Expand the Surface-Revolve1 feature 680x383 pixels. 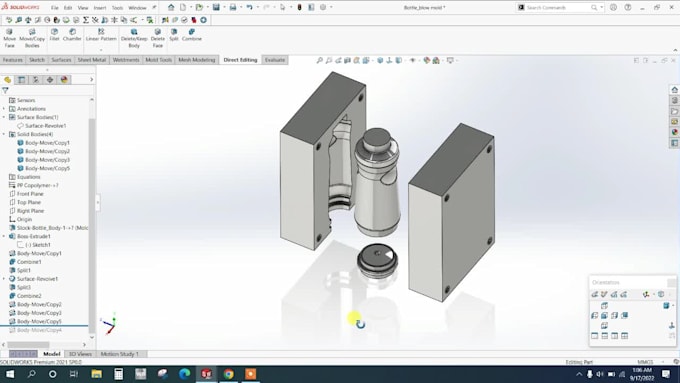(4, 279)
